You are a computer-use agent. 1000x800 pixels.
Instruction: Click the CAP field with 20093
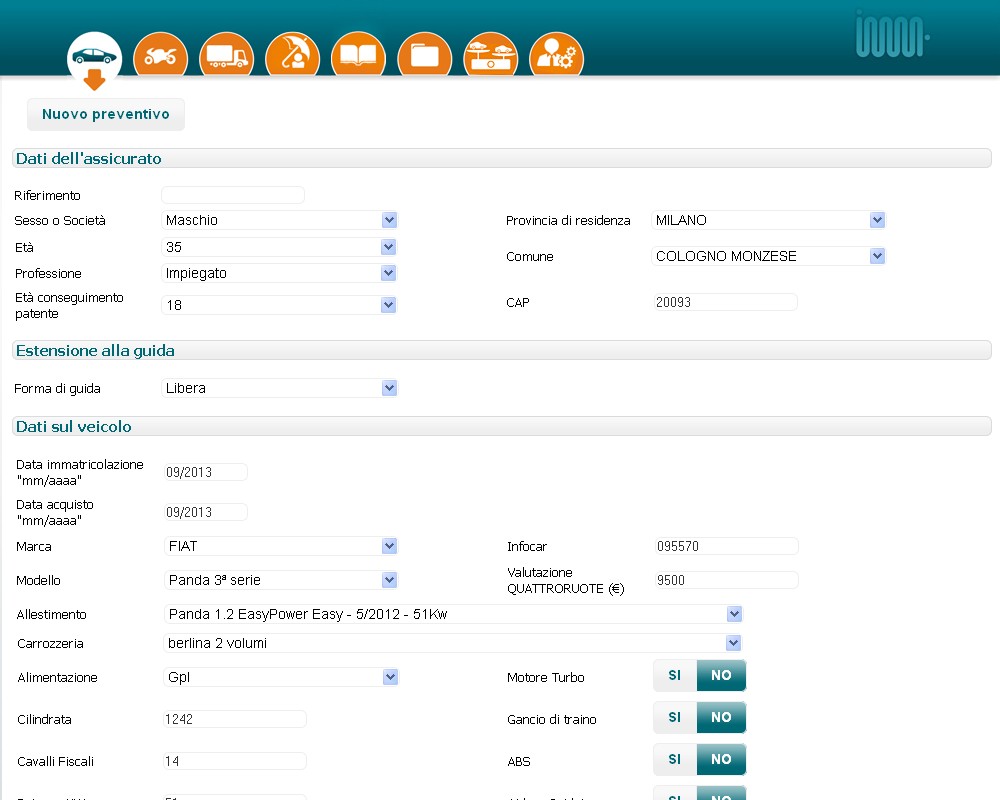click(x=724, y=302)
